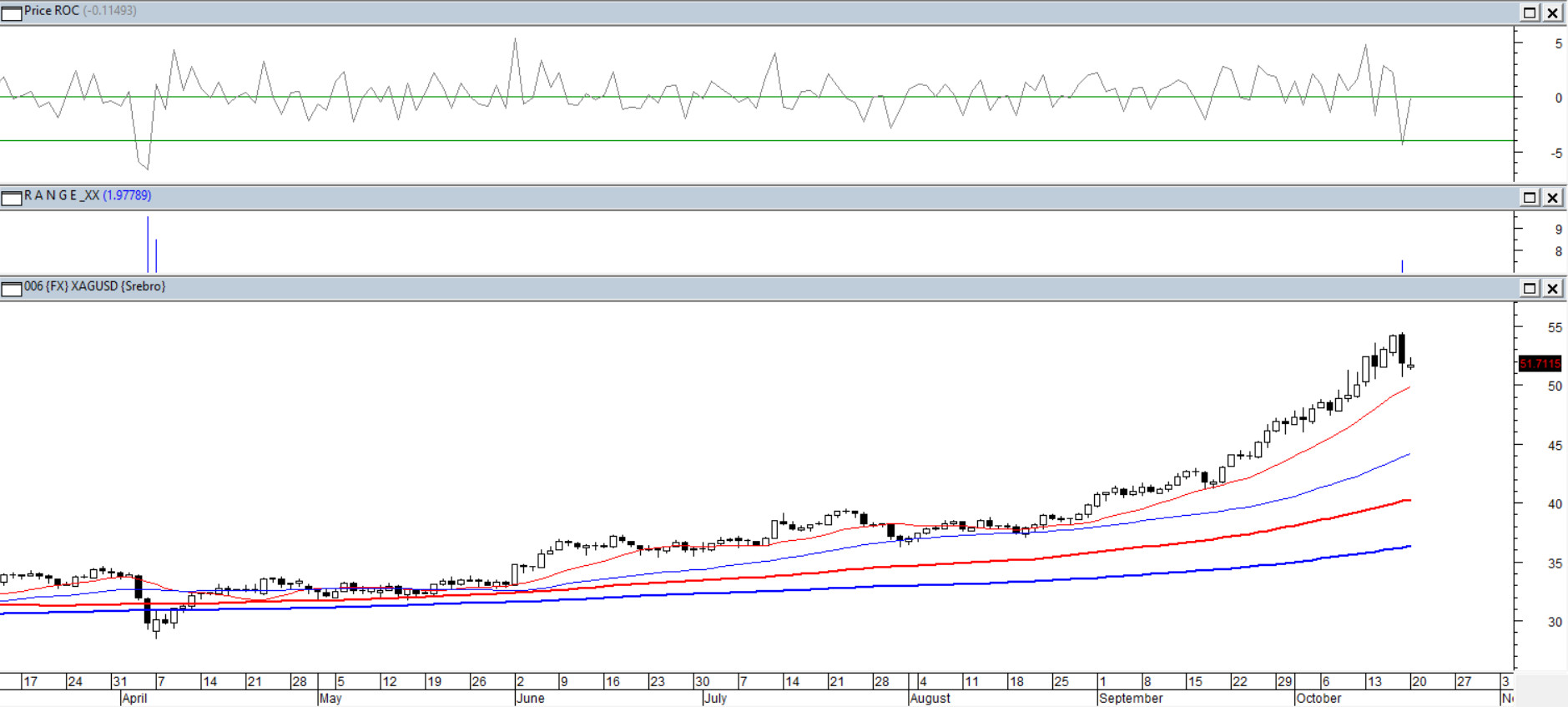Close the XAGUSD chart panel

1552,289
